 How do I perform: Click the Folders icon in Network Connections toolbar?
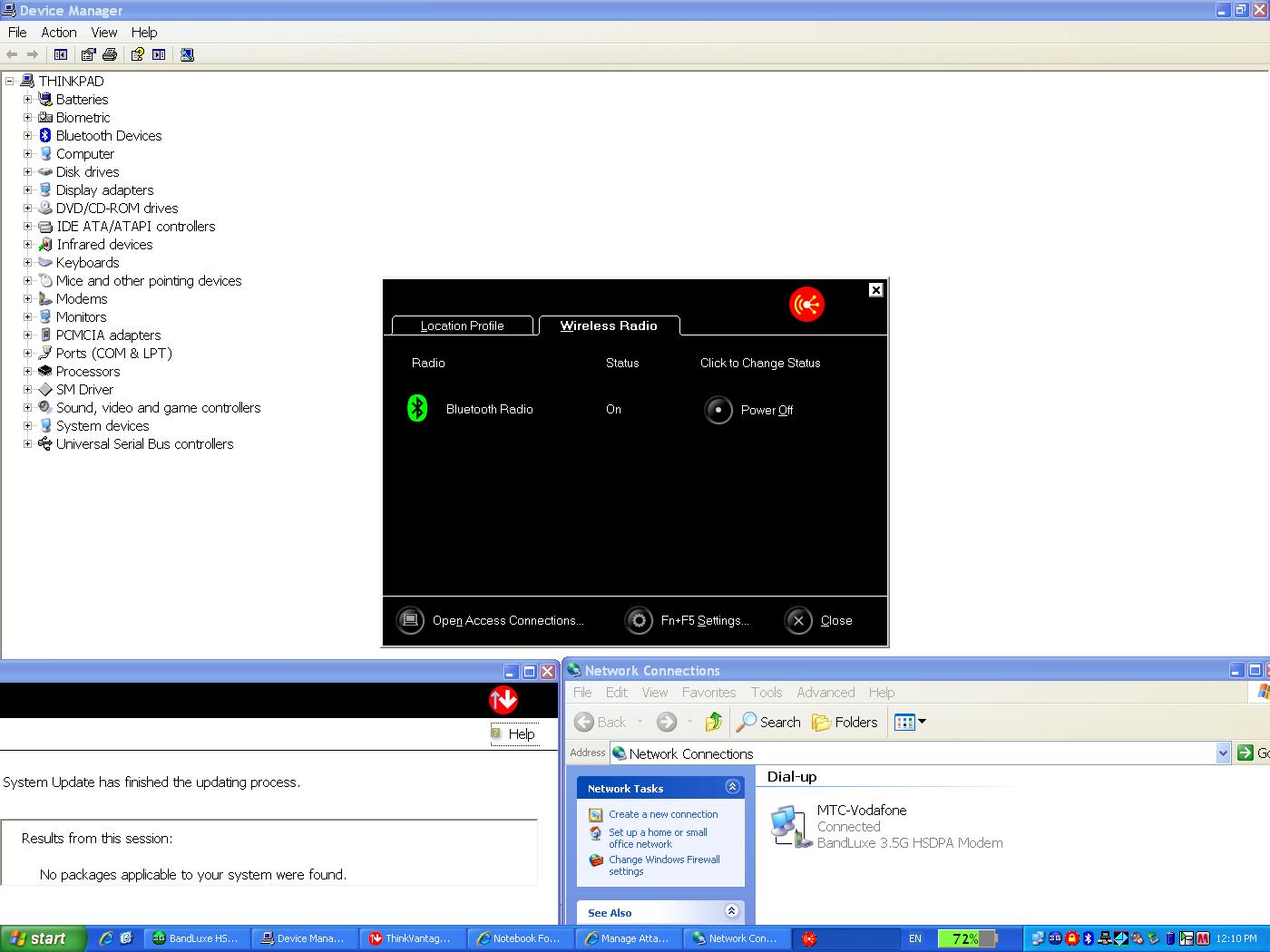coord(821,722)
